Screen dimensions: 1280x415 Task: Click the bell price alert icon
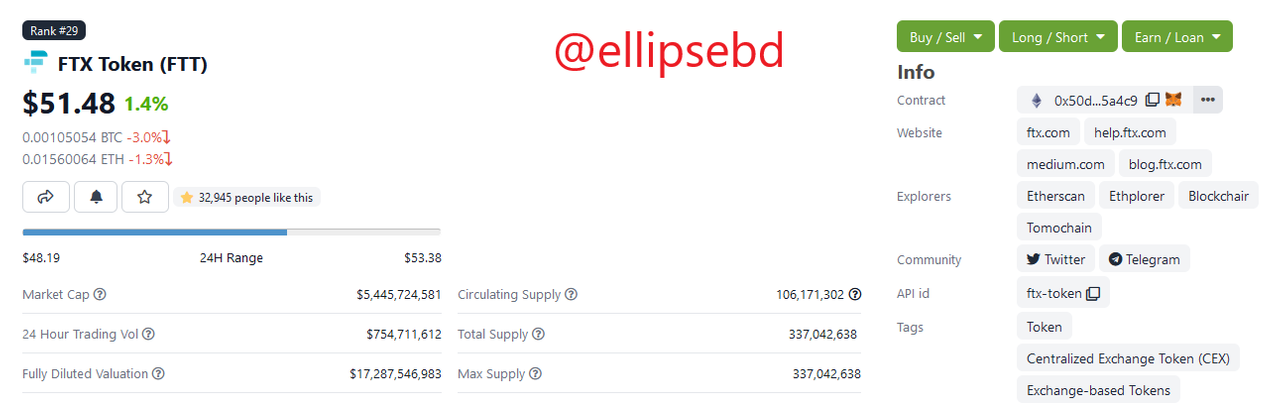coord(96,197)
